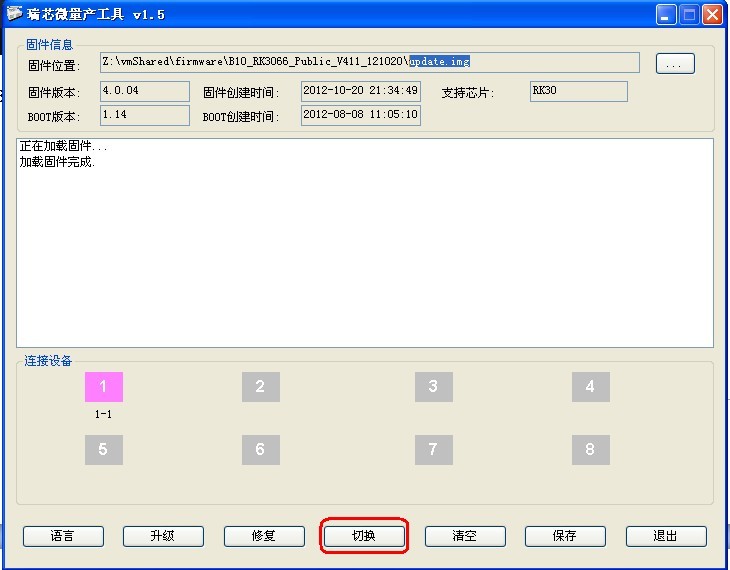
Task: Select device slot 4
Action: [591, 387]
